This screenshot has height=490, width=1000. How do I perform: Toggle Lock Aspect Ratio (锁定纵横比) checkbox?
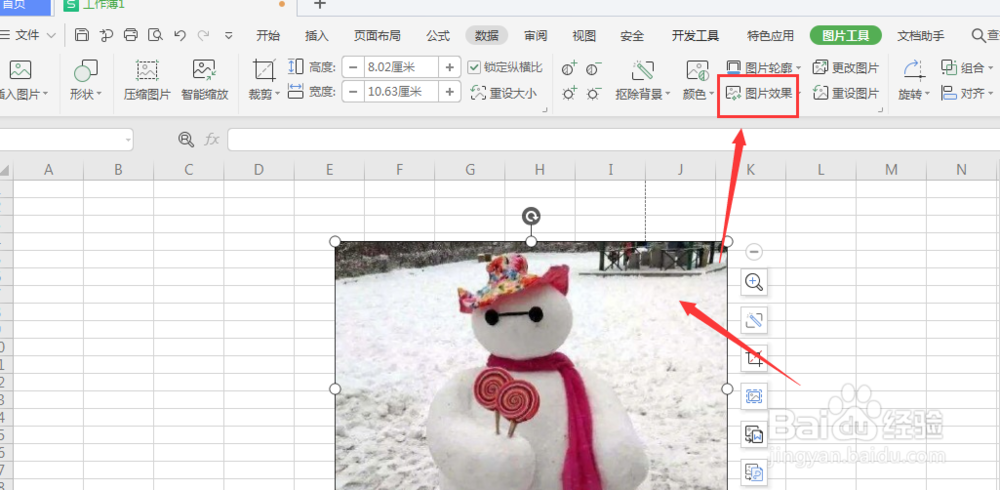[x=474, y=67]
